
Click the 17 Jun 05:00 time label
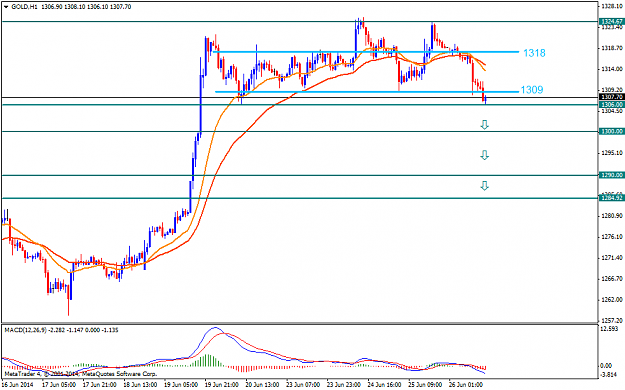[x=59, y=385]
